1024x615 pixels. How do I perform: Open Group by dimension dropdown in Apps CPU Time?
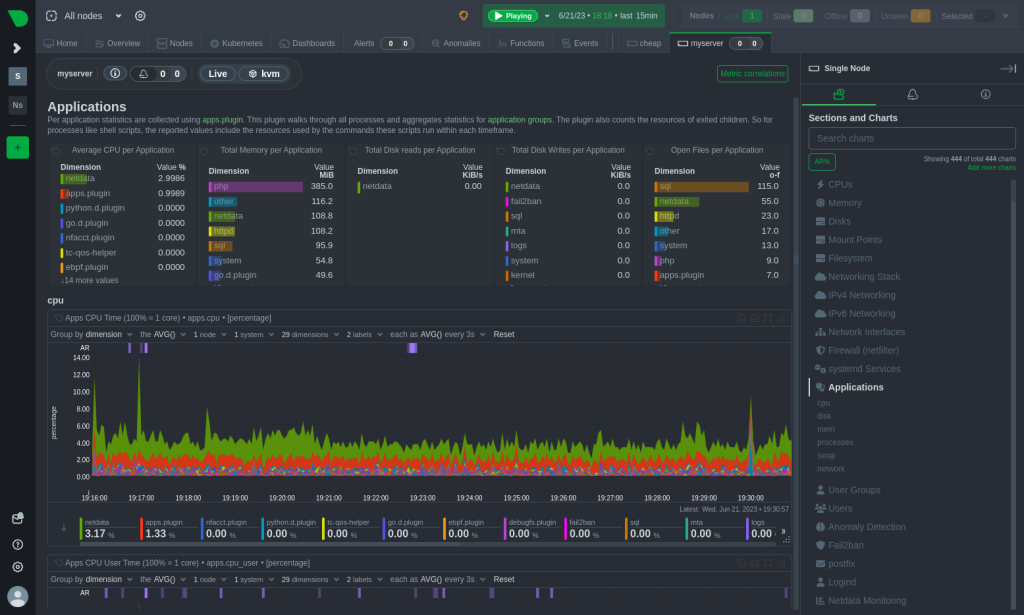point(91,334)
